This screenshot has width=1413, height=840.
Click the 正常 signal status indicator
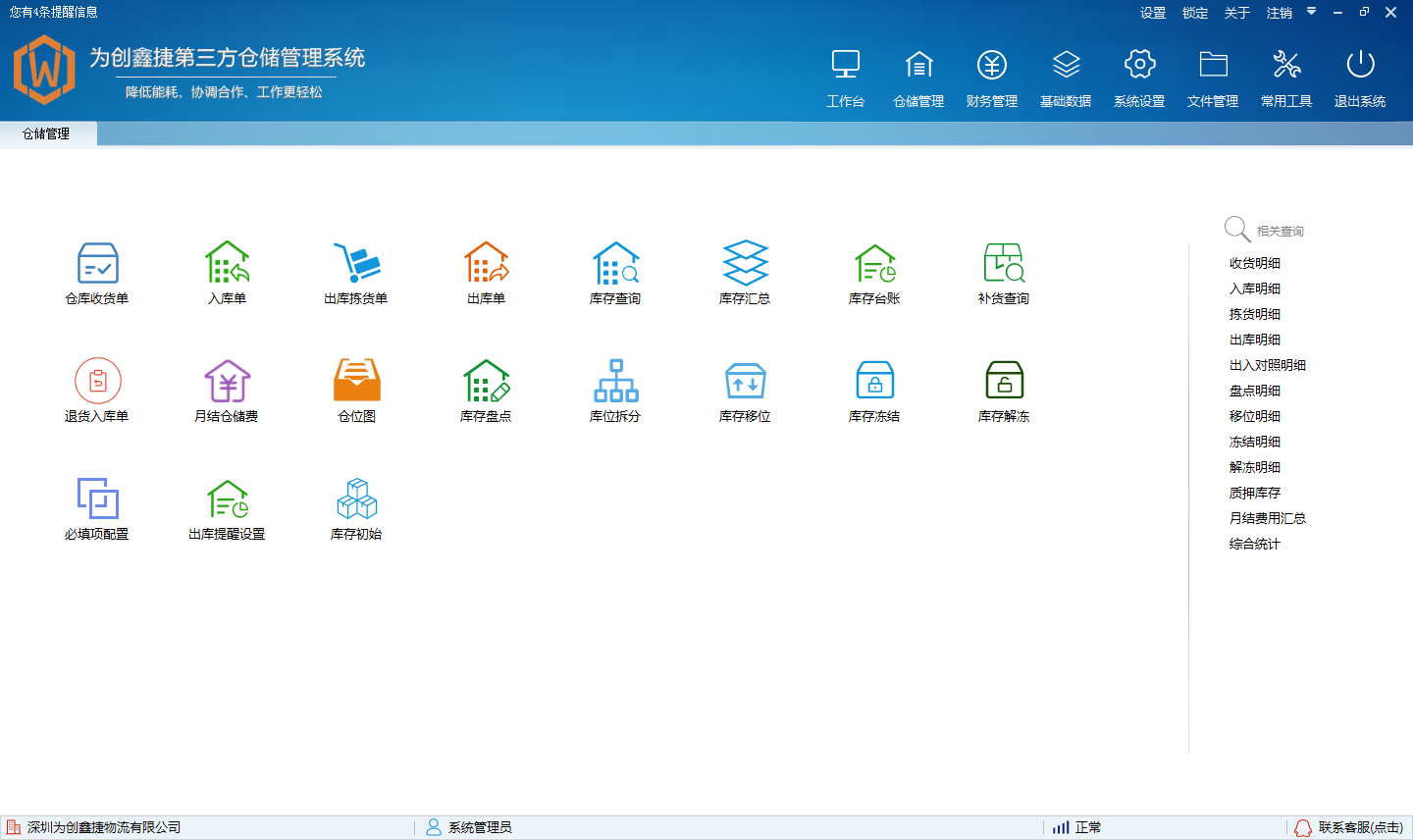point(1077,828)
